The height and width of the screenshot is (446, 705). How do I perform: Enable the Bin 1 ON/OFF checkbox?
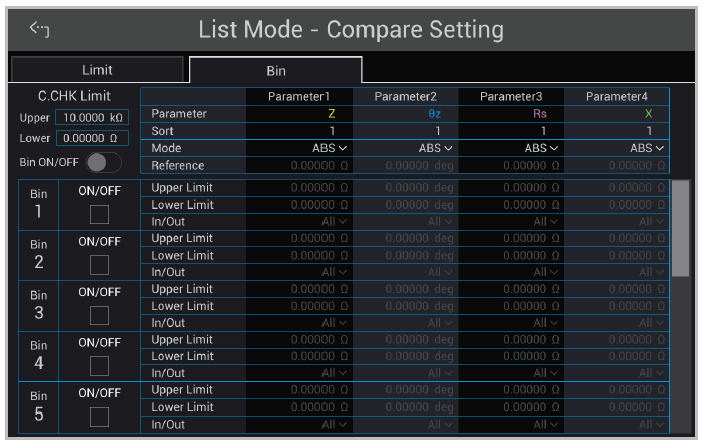pyautogui.click(x=99, y=214)
